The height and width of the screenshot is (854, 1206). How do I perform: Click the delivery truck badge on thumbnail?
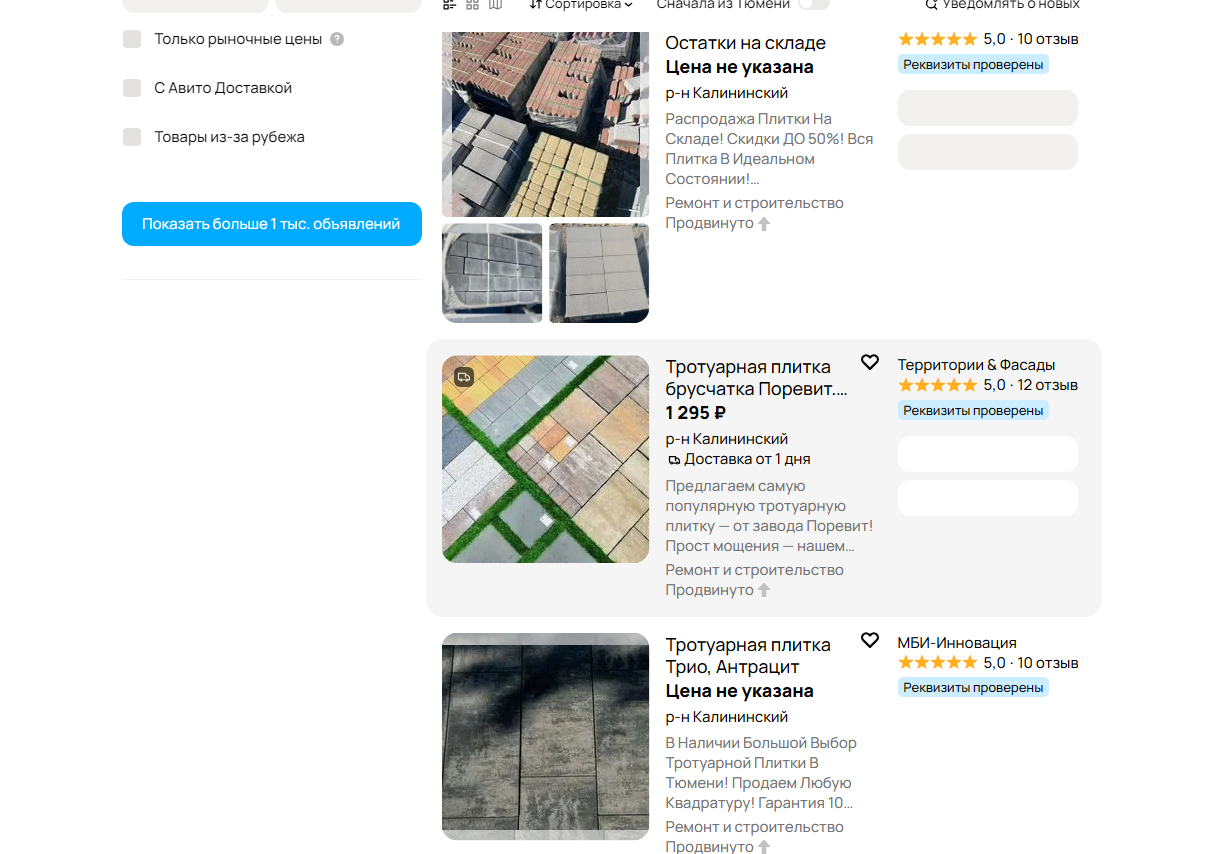pyautogui.click(x=463, y=376)
